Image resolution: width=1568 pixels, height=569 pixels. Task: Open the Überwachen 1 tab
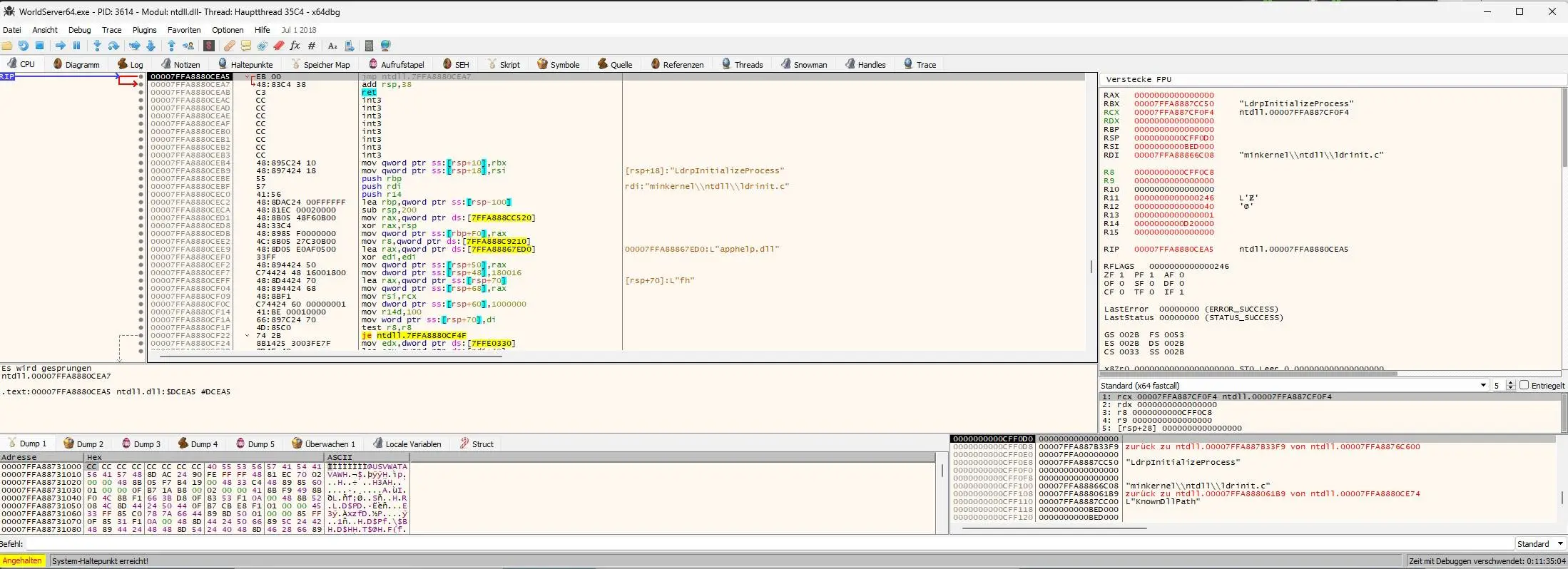[323, 444]
